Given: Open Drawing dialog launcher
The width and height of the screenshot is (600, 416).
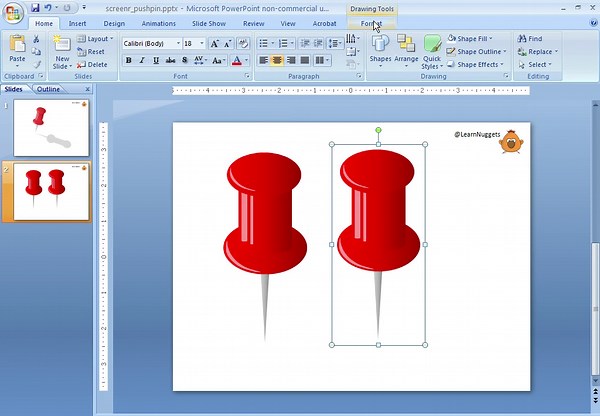Looking at the screenshot, I should pyautogui.click(x=506, y=76).
